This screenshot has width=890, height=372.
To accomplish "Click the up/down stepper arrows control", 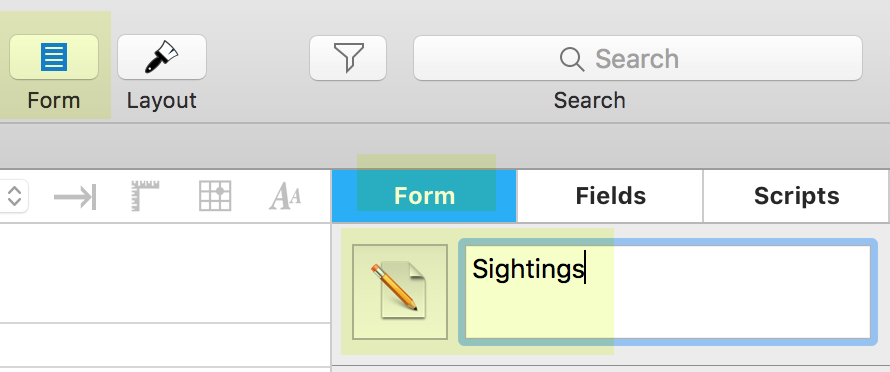I will pos(14,196).
